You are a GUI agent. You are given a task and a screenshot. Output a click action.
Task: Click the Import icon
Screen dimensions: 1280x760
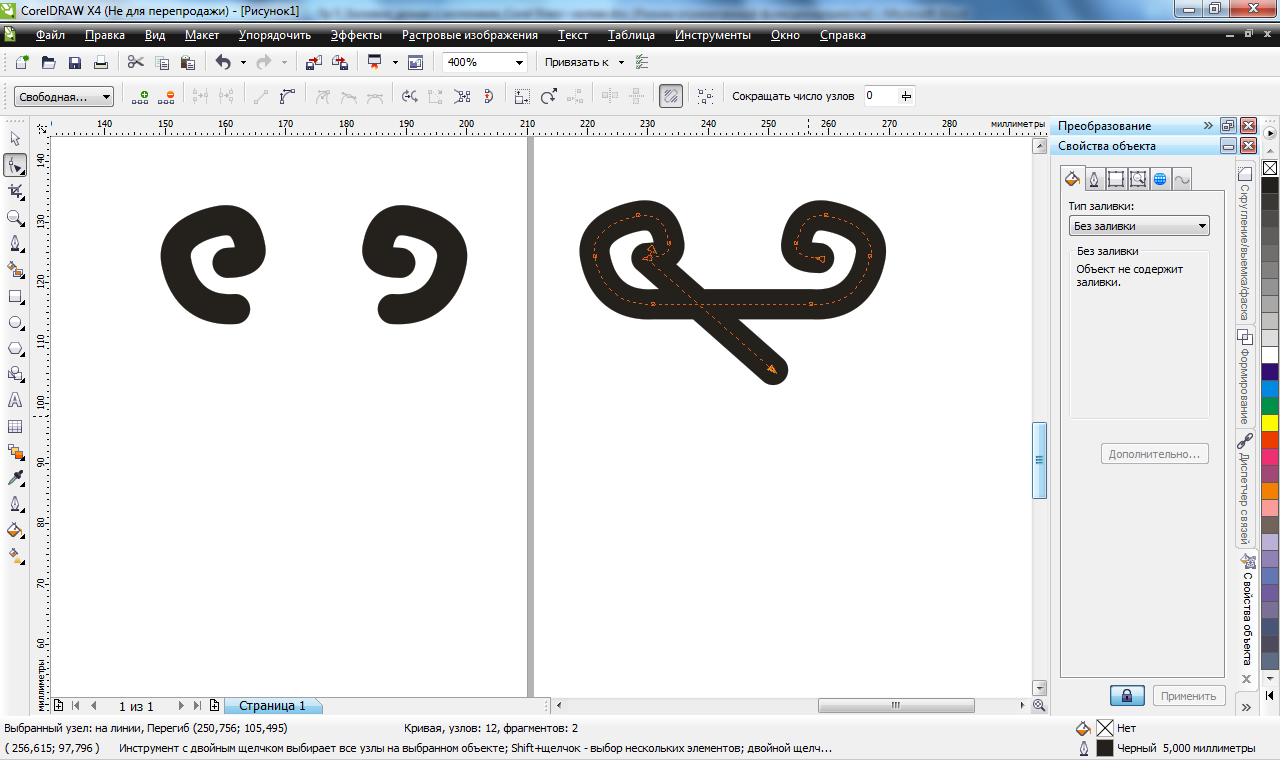tap(314, 62)
